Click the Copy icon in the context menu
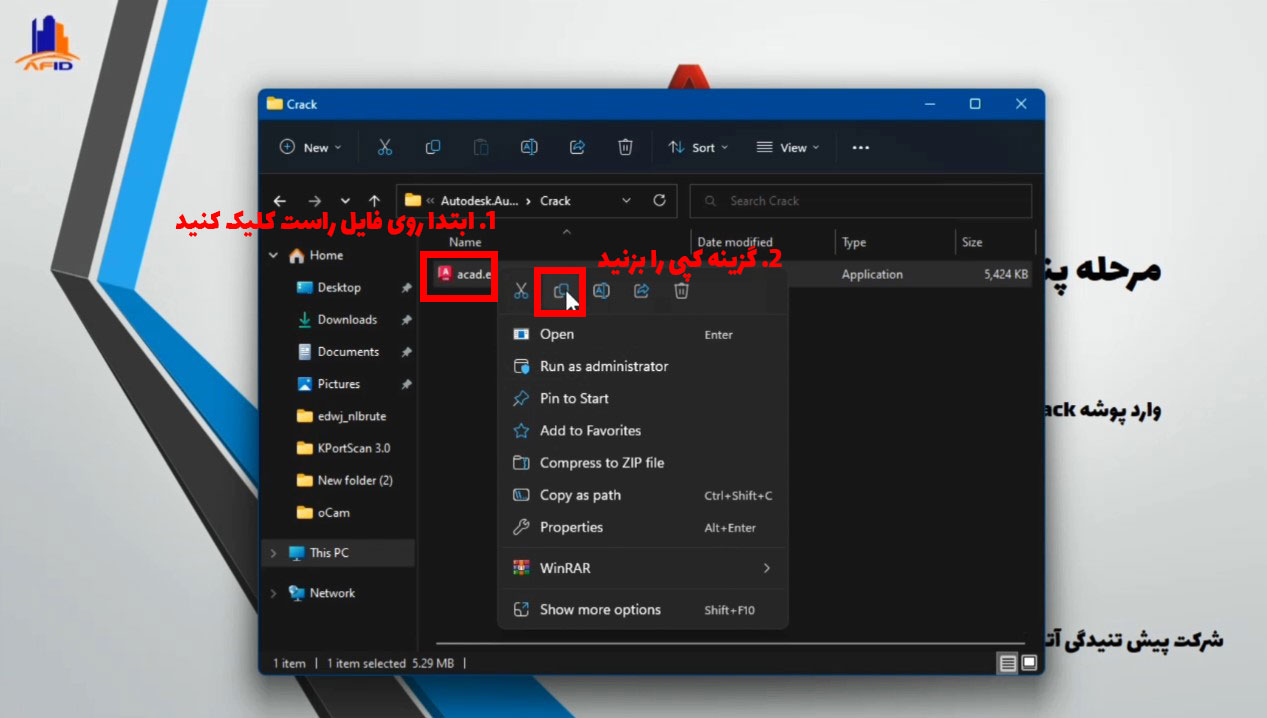This screenshot has height=718, width=1267. pyautogui.click(x=561, y=291)
